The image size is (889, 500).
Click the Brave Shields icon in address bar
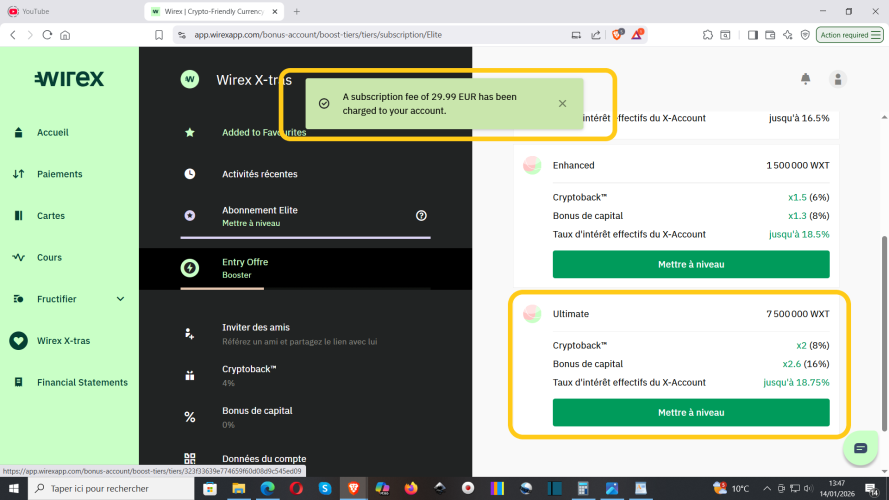(617, 34)
